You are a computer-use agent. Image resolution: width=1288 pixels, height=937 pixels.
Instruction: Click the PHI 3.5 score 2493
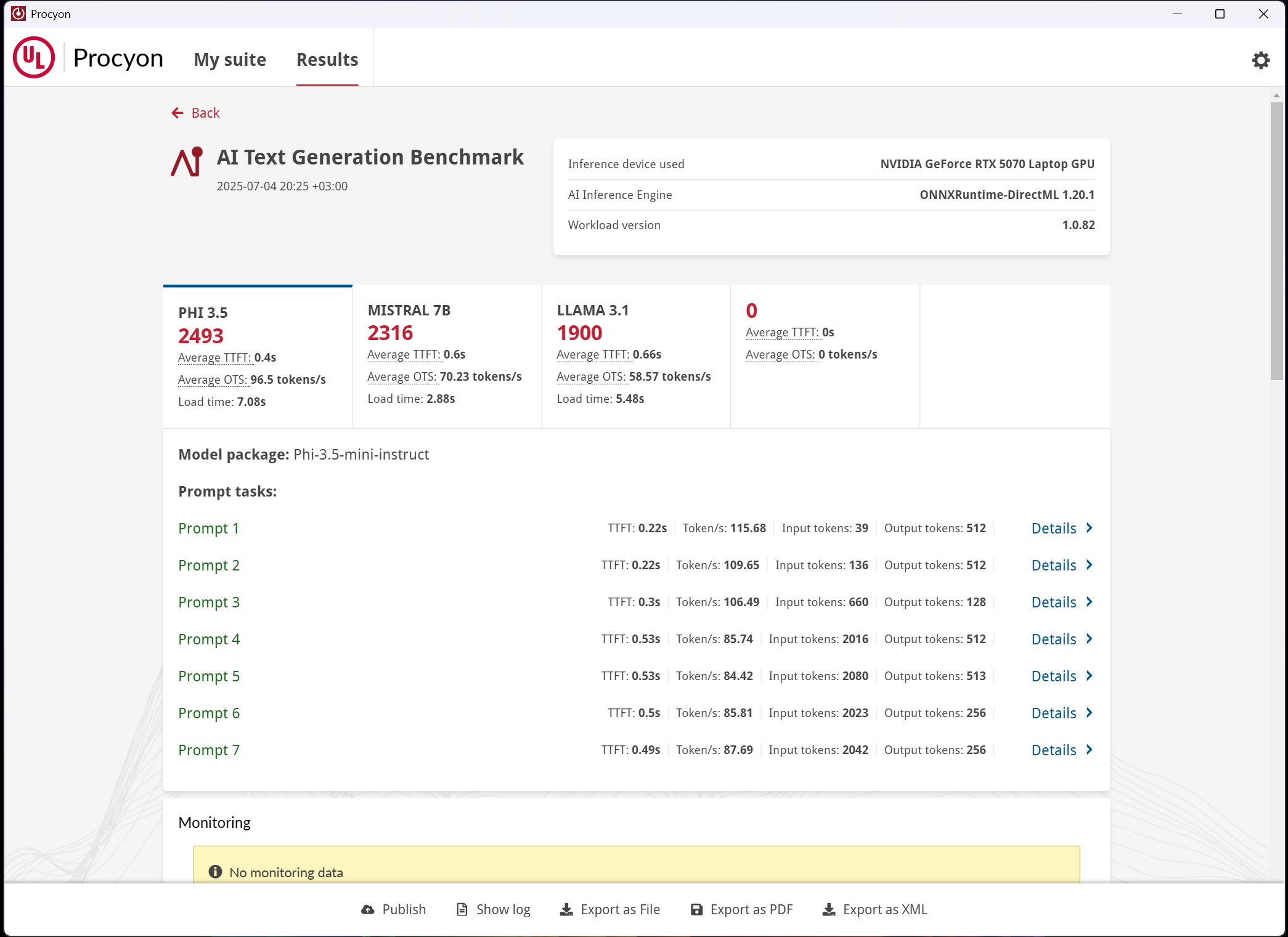(x=201, y=336)
